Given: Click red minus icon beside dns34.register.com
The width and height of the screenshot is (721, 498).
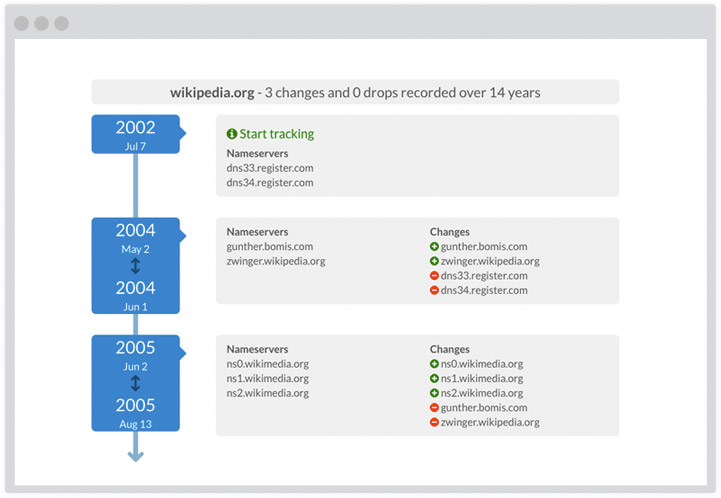Looking at the screenshot, I should pyautogui.click(x=434, y=290).
